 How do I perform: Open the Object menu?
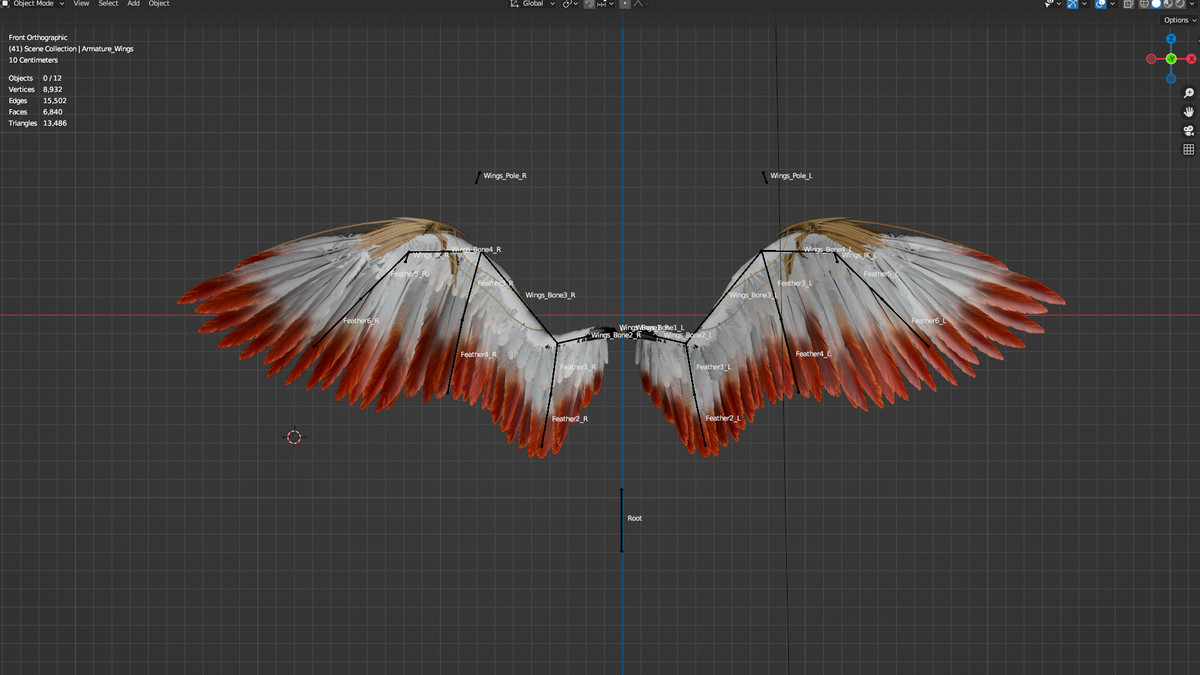[x=158, y=4]
